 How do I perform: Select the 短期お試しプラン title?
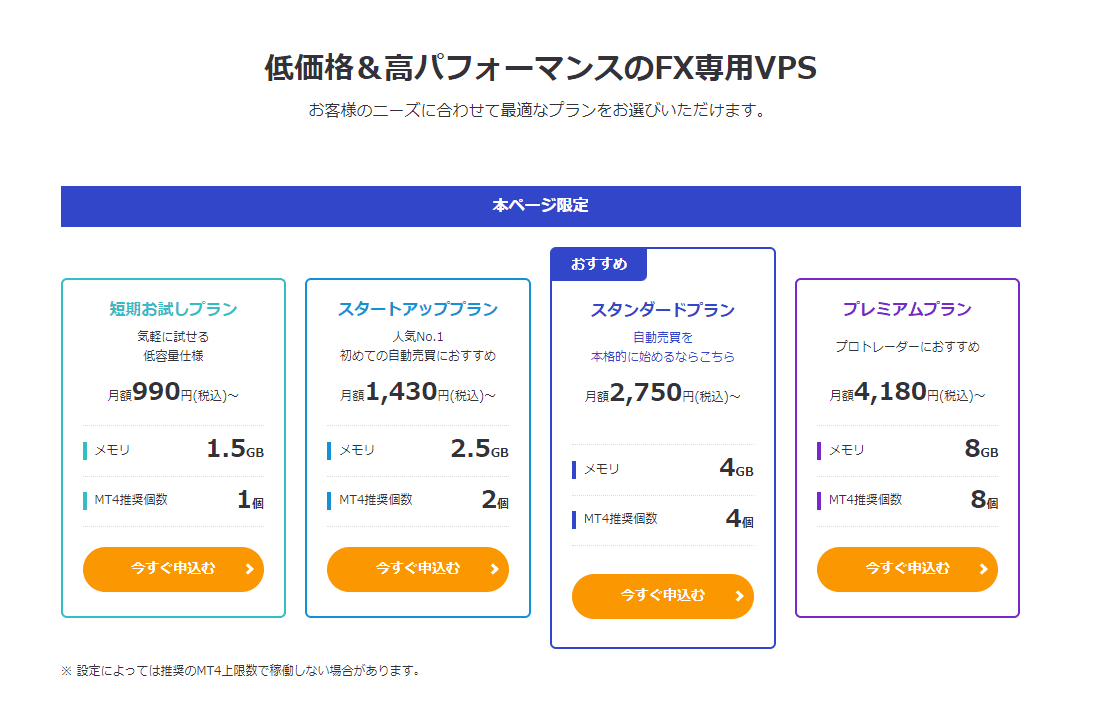[x=173, y=309]
